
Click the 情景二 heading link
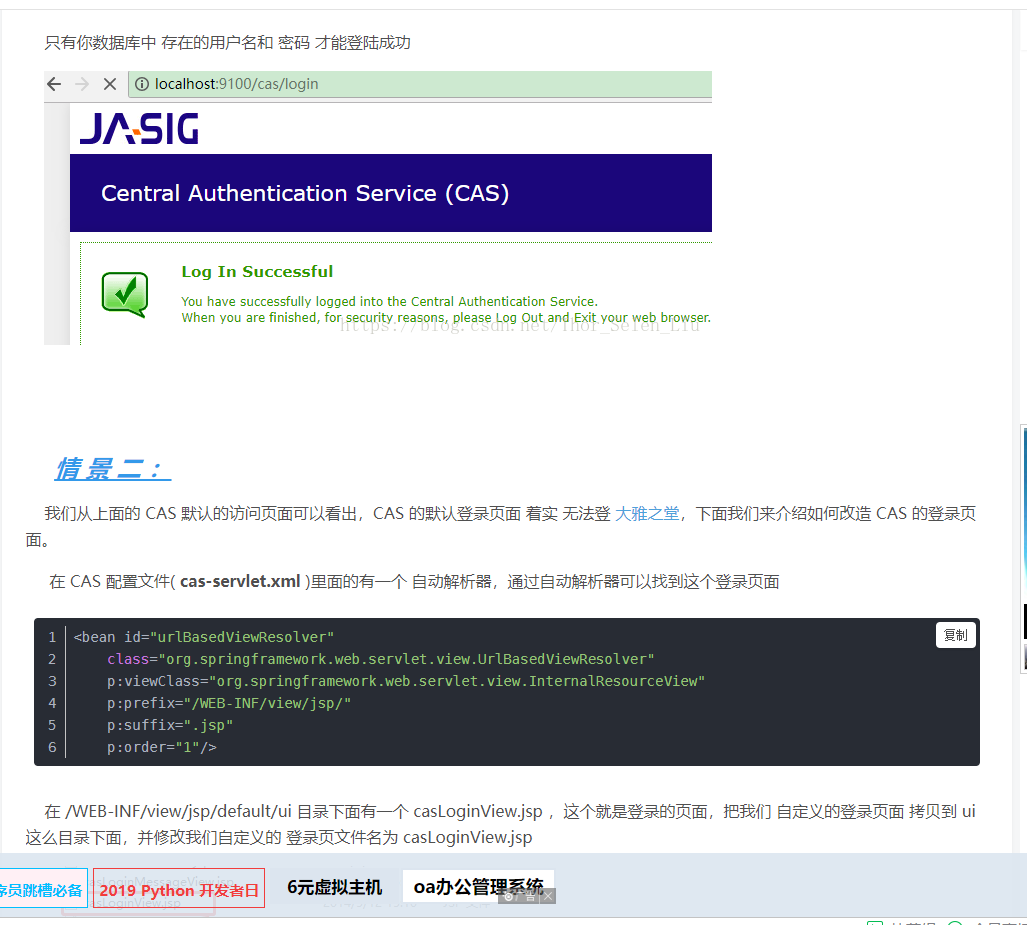pos(113,469)
